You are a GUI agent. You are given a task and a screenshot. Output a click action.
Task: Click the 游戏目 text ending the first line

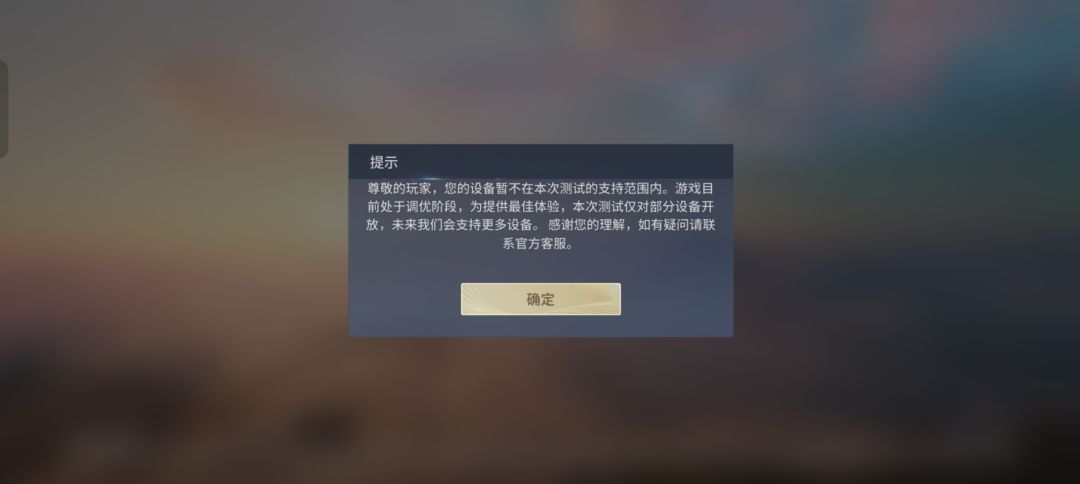694,189
